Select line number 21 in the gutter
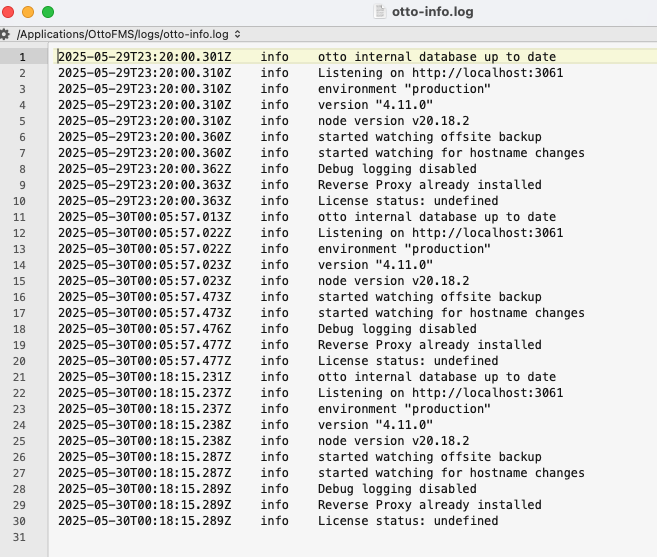Screen dimensions: 657x557 pos(19,377)
